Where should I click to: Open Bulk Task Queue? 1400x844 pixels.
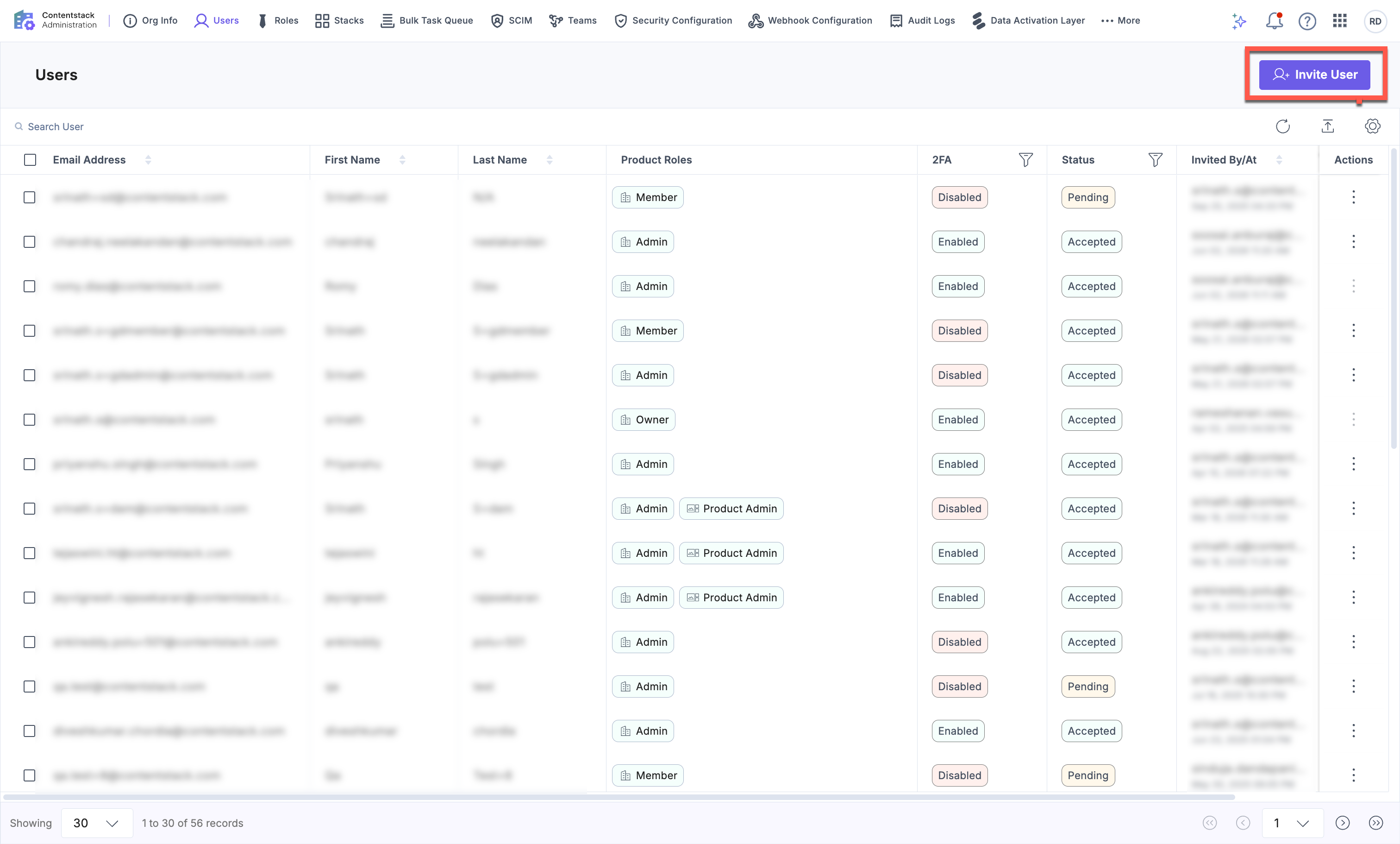pyautogui.click(x=427, y=20)
